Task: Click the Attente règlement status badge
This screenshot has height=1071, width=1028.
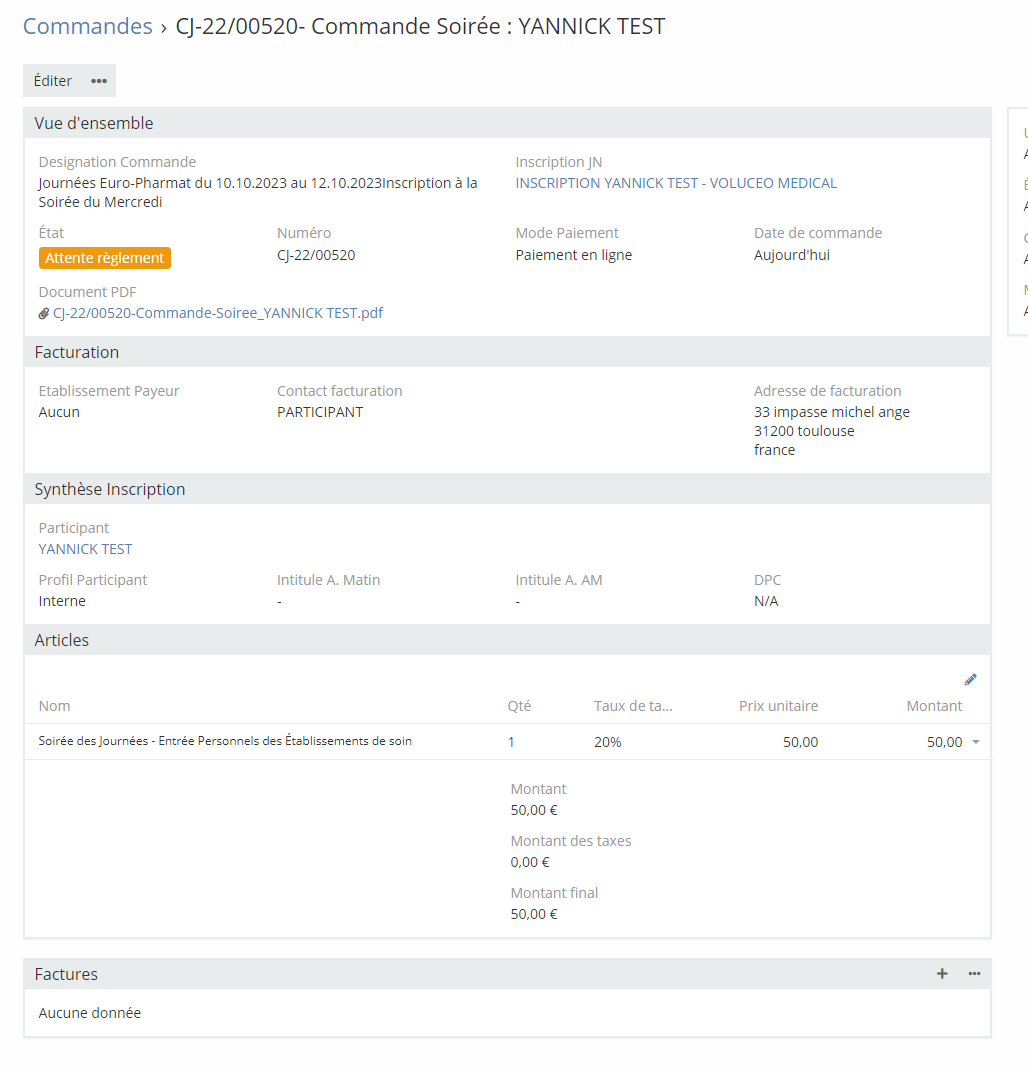Action: 105,258
